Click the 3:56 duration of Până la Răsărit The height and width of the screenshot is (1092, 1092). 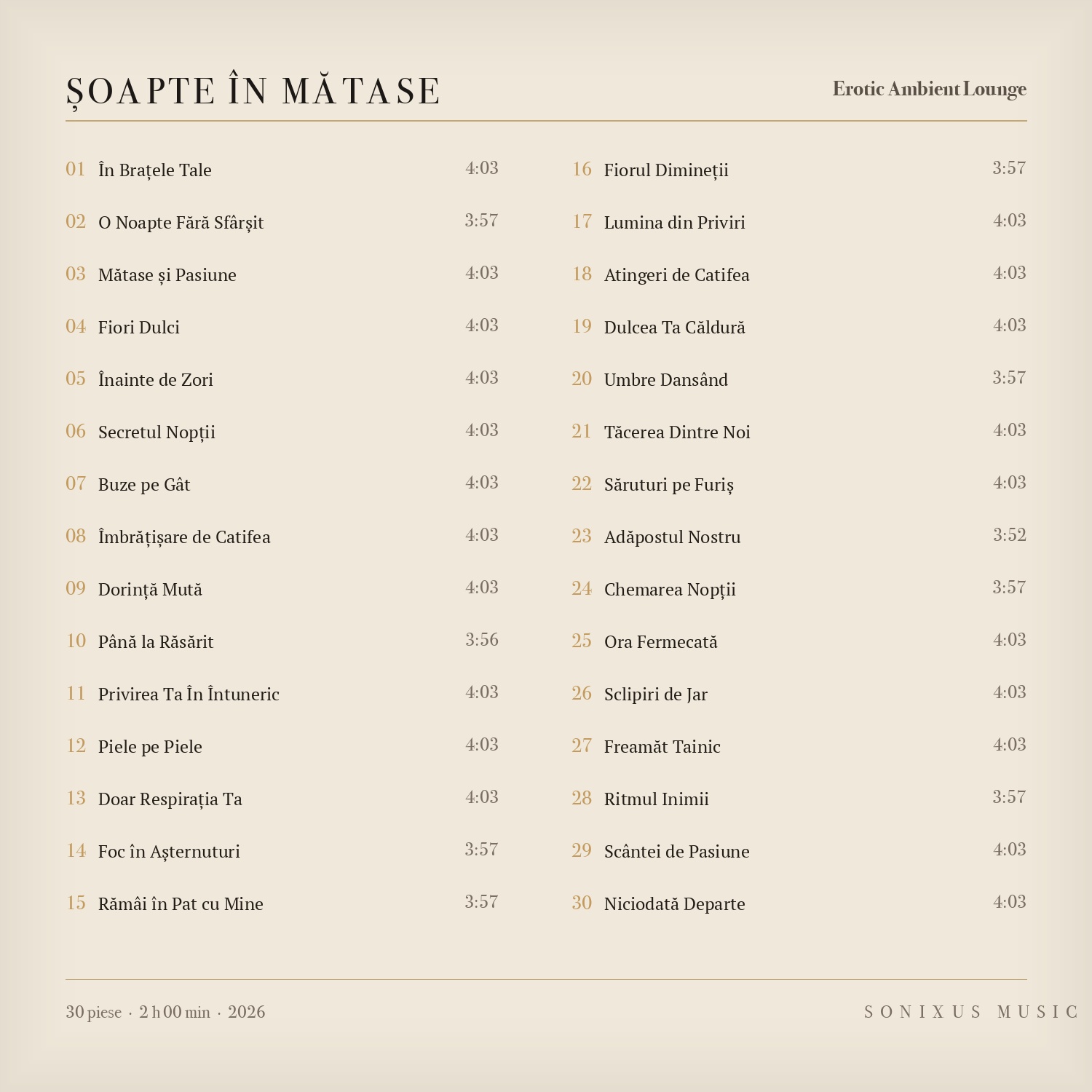coord(482,639)
